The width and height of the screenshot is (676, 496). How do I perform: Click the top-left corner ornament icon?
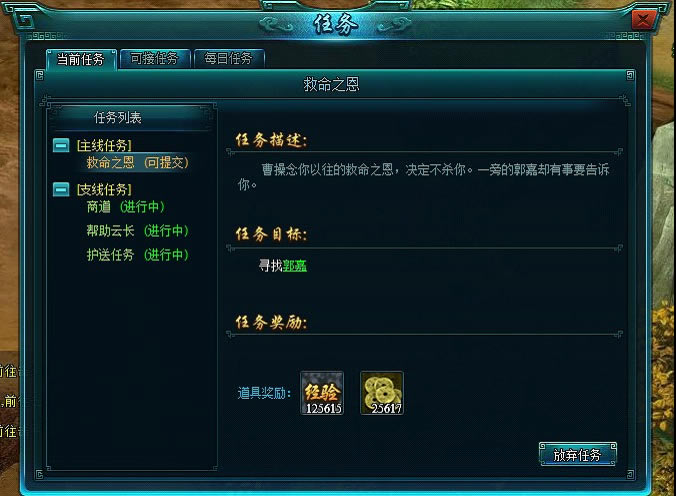click(25, 20)
